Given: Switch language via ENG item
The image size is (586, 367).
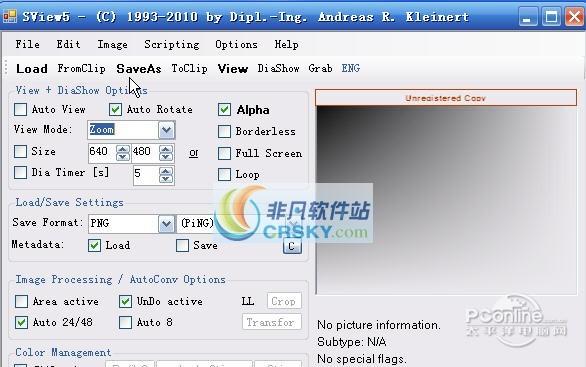Looking at the screenshot, I should click(351, 68).
